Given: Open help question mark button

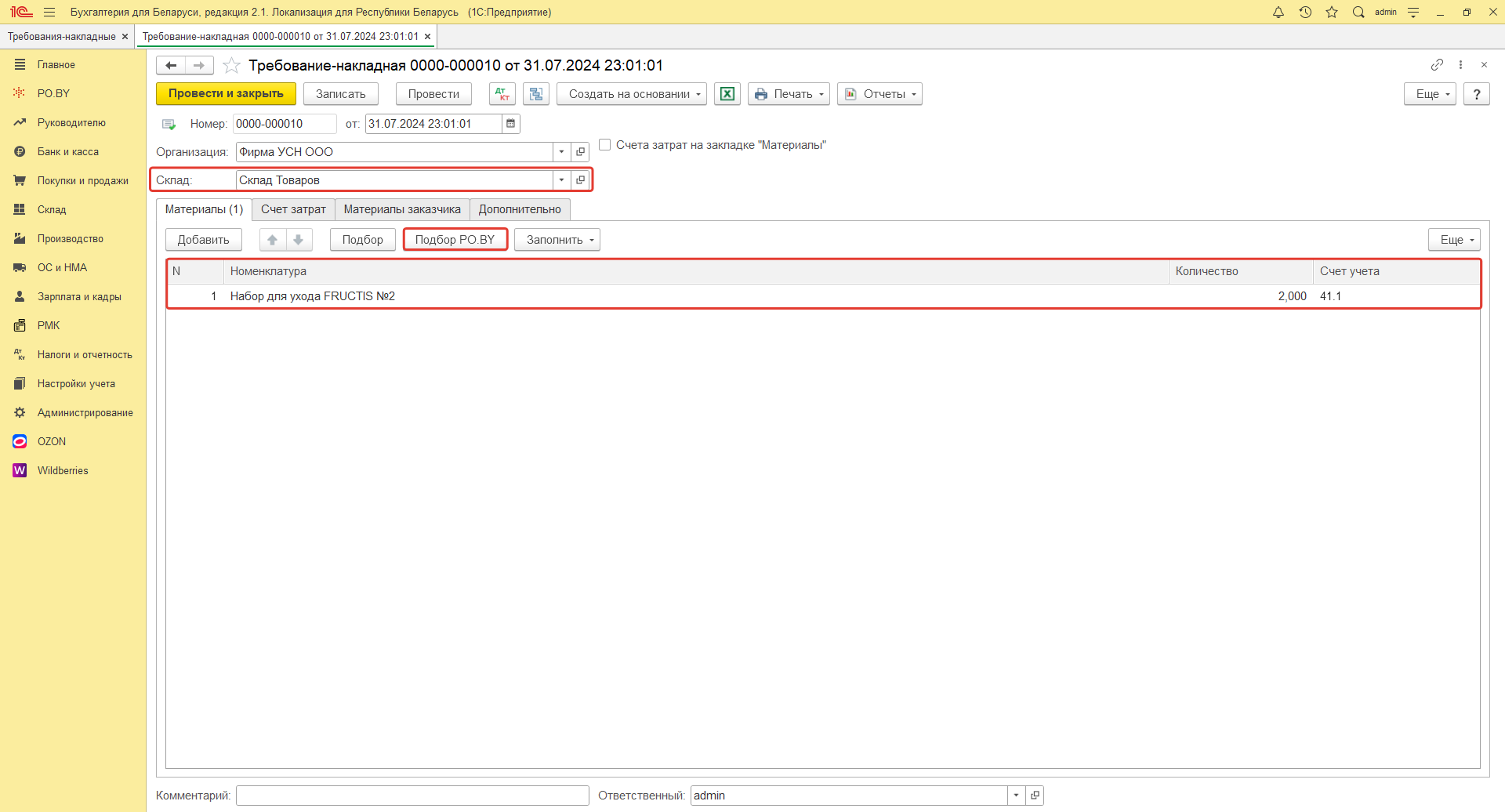Looking at the screenshot, I should click(x=1476, y=94).
